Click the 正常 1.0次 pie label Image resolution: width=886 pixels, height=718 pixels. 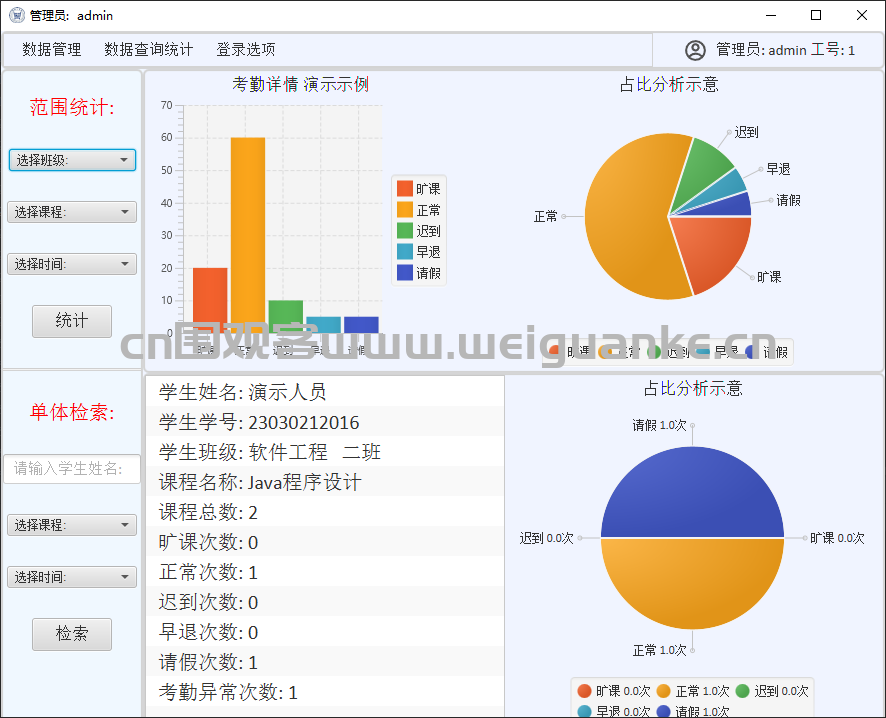pyautogui.click(x=659, y=650)
